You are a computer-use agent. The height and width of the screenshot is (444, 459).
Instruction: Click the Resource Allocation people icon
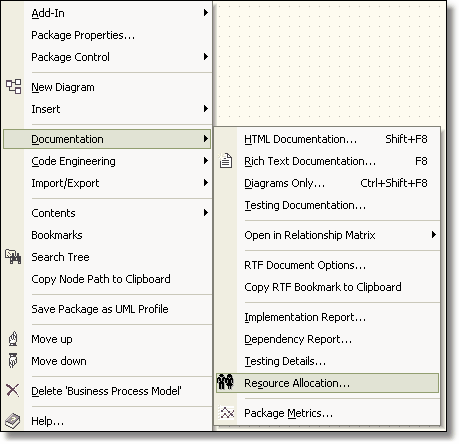[x=225, y=382]
